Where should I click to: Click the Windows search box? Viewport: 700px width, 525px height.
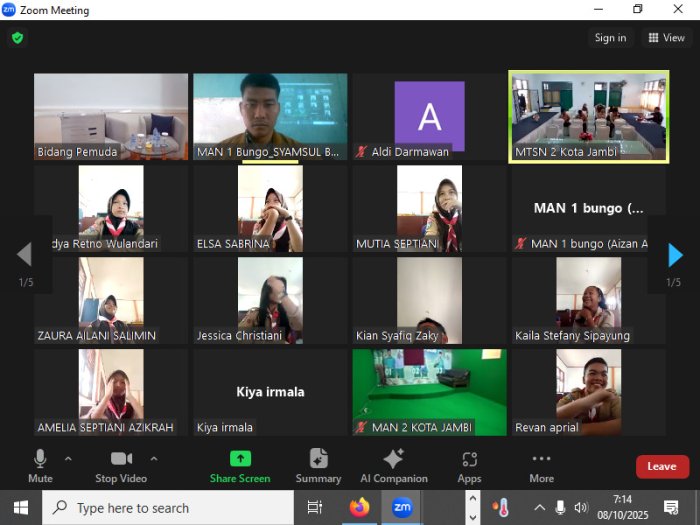[x=168, y=508]
